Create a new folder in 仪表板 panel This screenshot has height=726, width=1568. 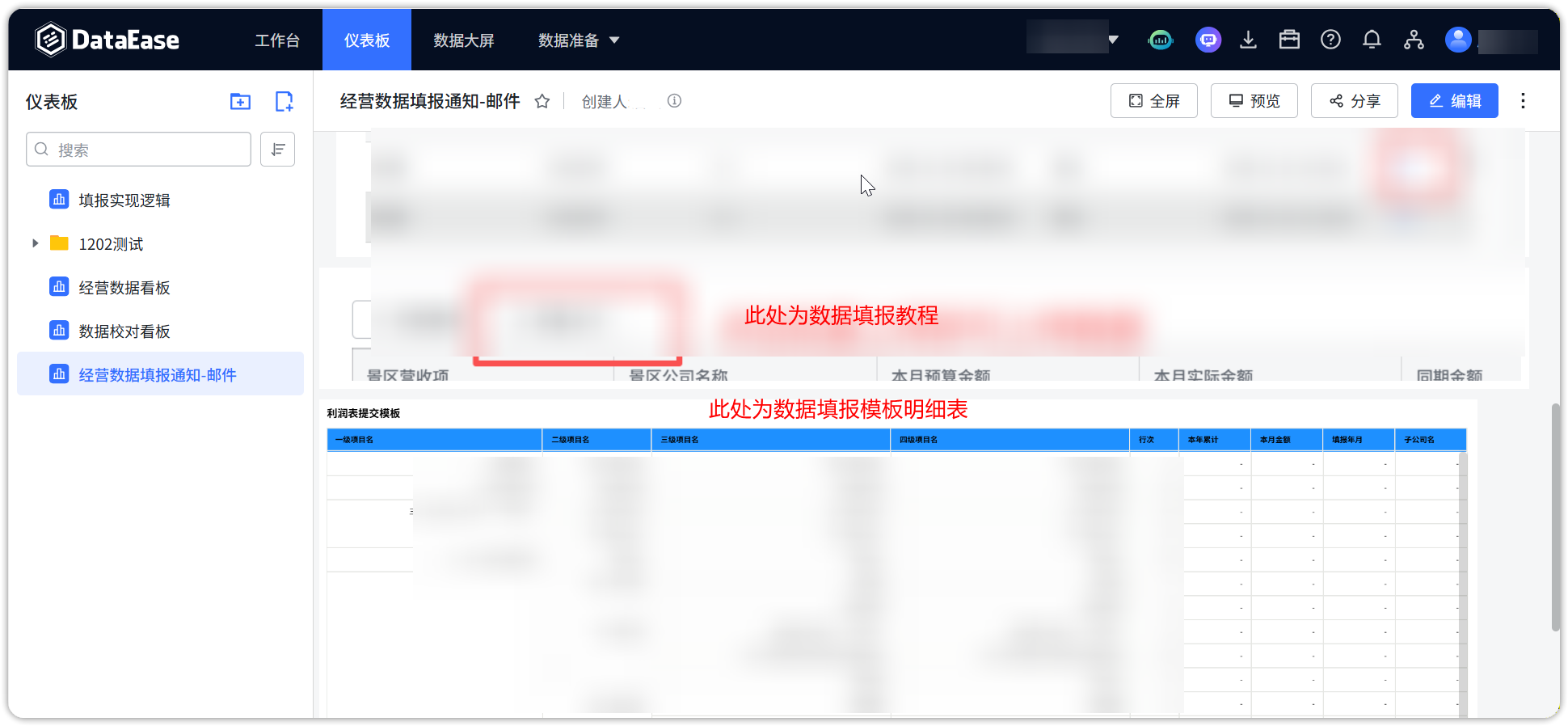[x=240, y=101]
